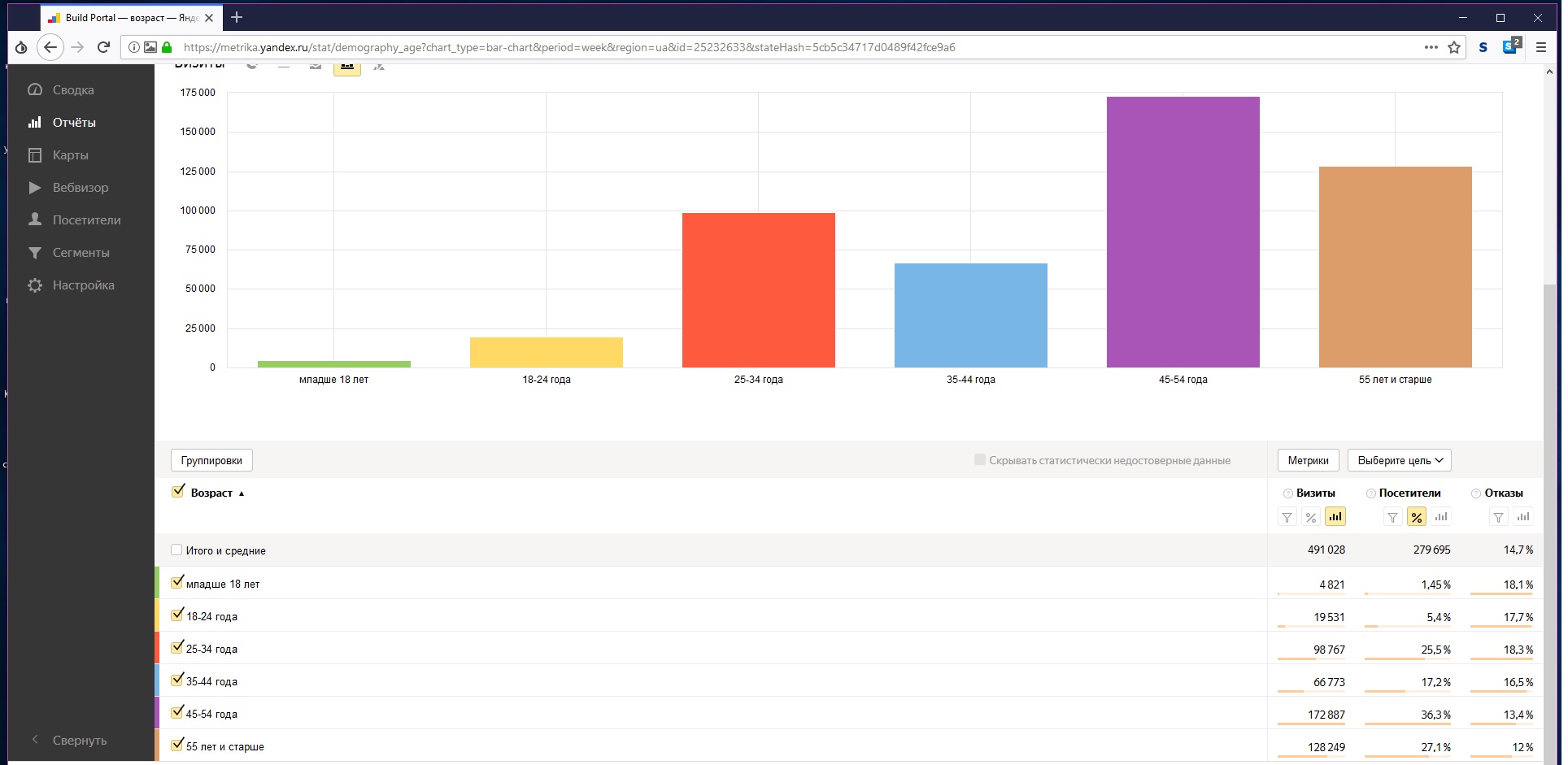This screenshot has height=765, width=1568.
Task: Sort table by Визиты column
Action: point(1315,493)
